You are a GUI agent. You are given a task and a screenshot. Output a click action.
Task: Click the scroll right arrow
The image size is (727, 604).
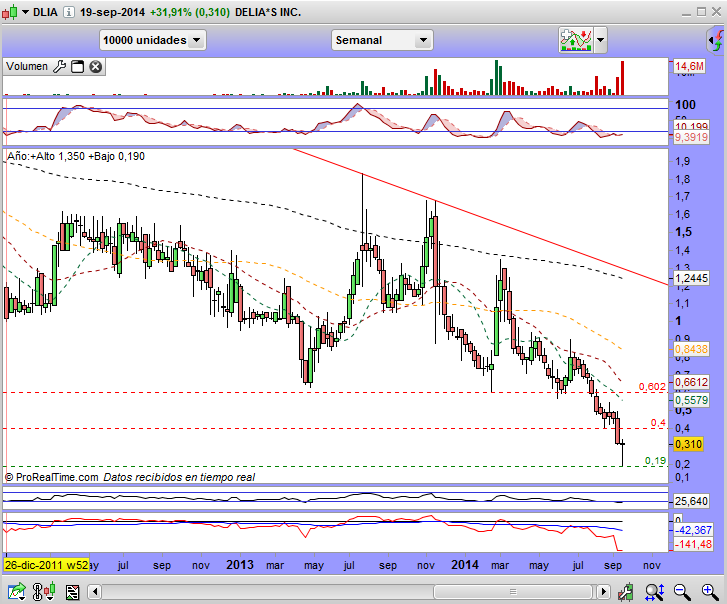[603, 592]
